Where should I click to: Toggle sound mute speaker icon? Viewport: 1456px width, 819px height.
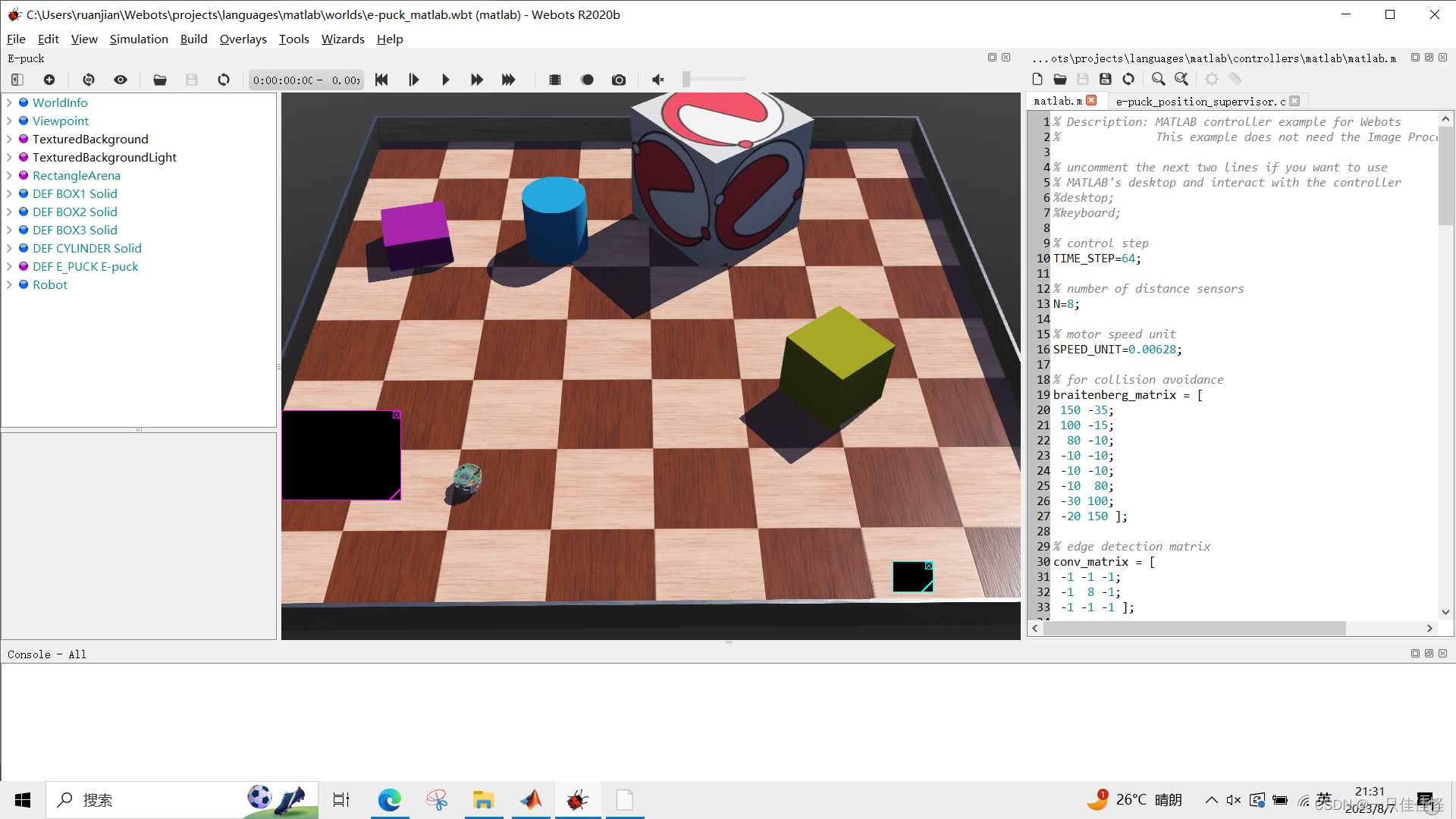coord(658,80)
